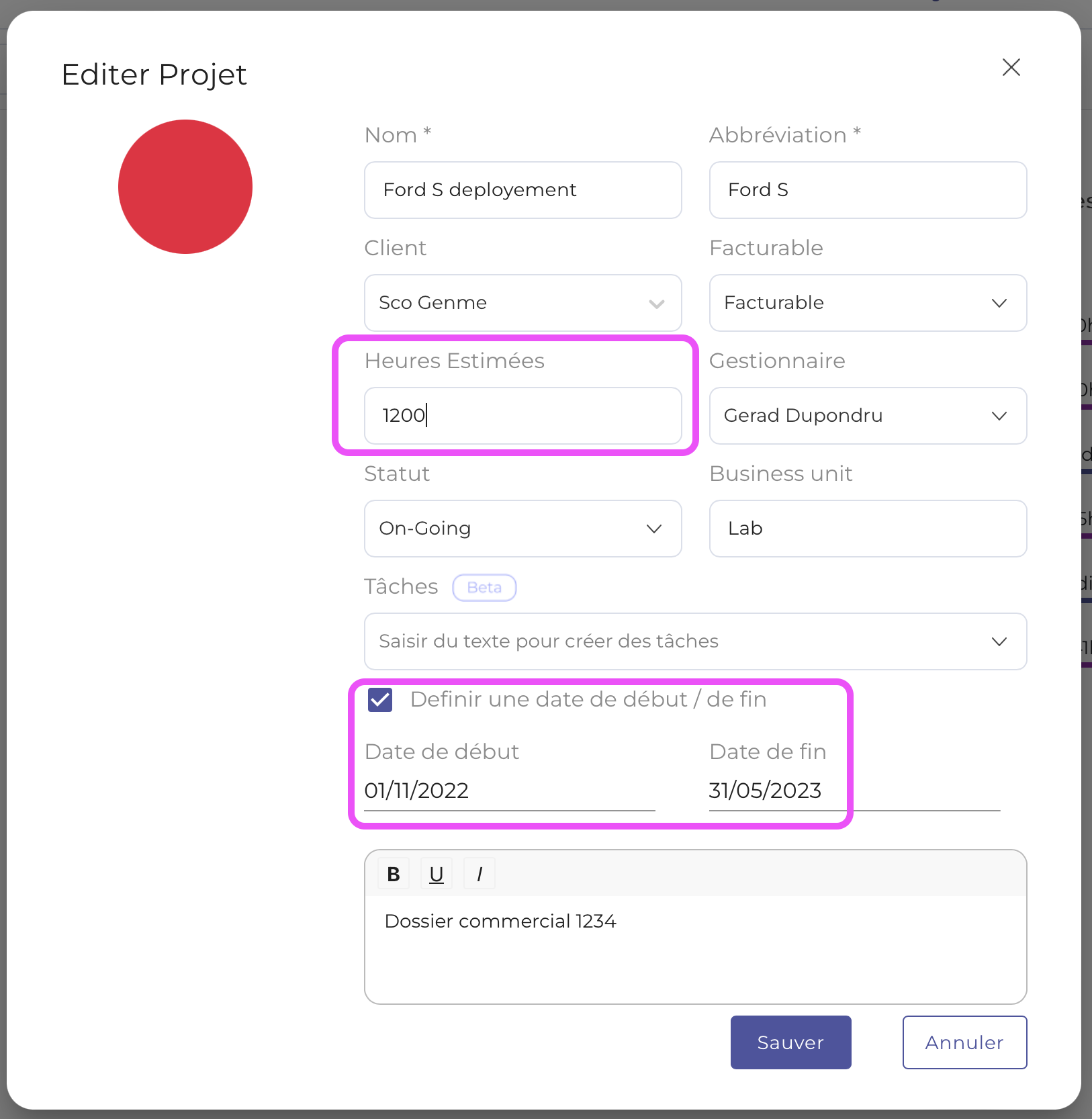Click the Annuler button
Screen dimensions: 1092x1119
click(x=964, y=1042)
